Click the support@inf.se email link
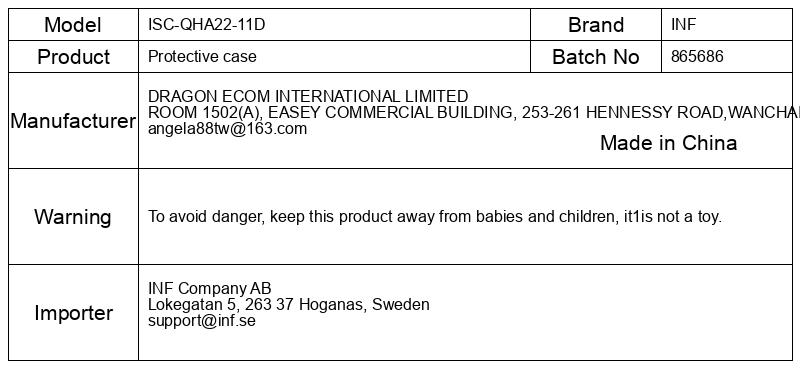 point(202,321)
